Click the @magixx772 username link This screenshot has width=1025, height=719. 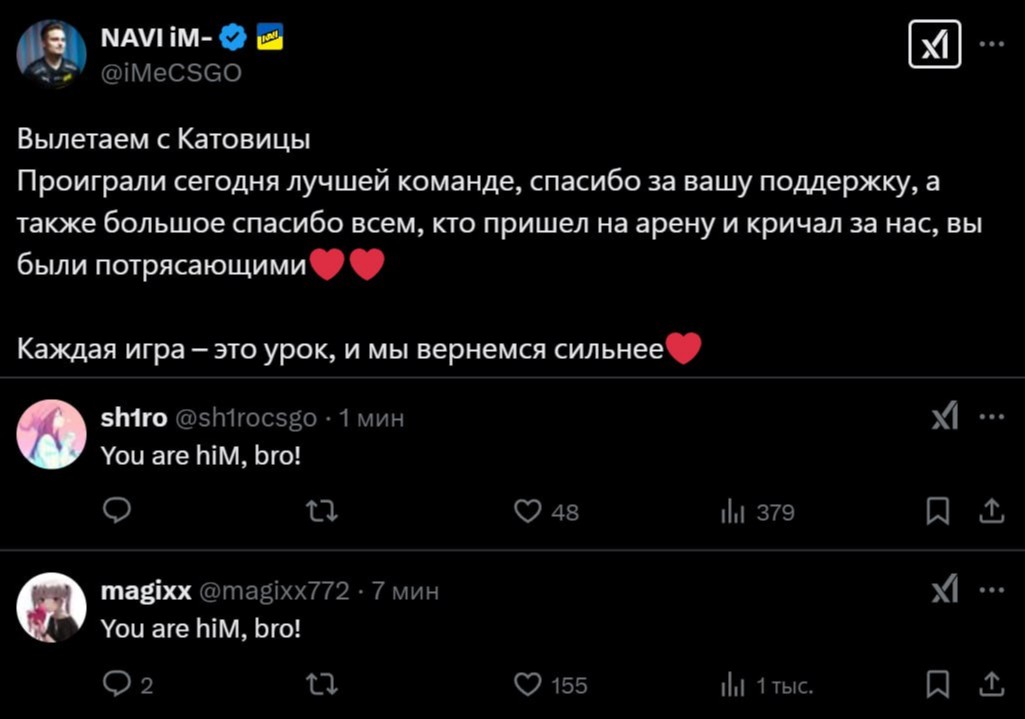pos(275,591)
